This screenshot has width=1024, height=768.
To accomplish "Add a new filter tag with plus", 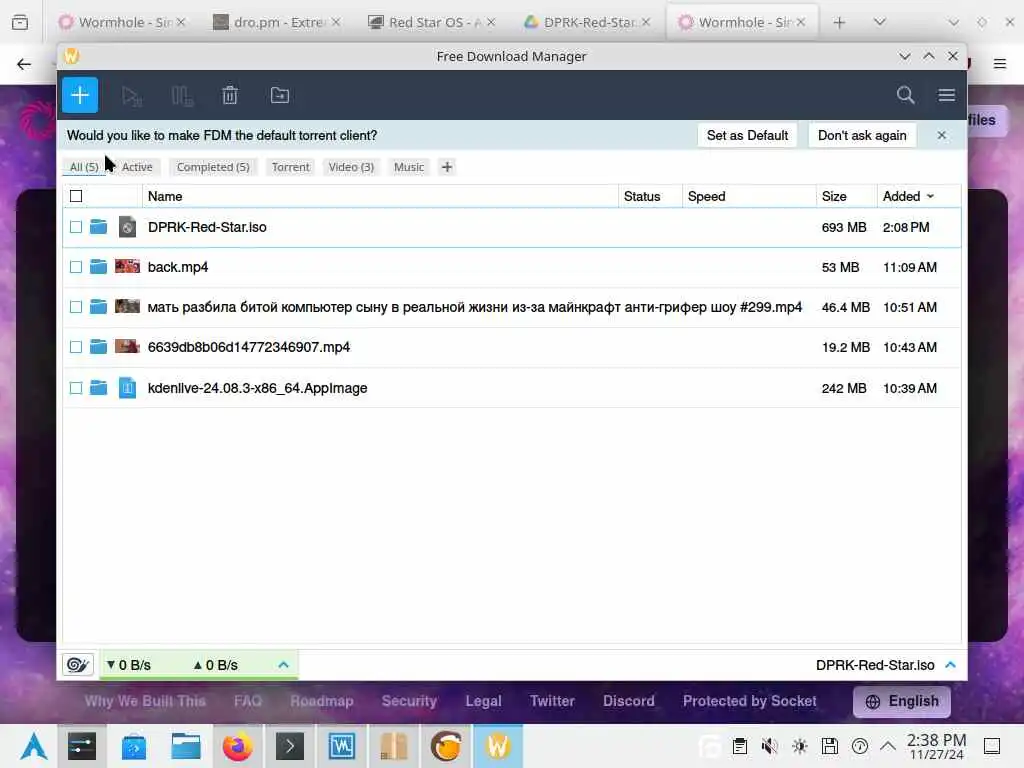I will [447, 167].
